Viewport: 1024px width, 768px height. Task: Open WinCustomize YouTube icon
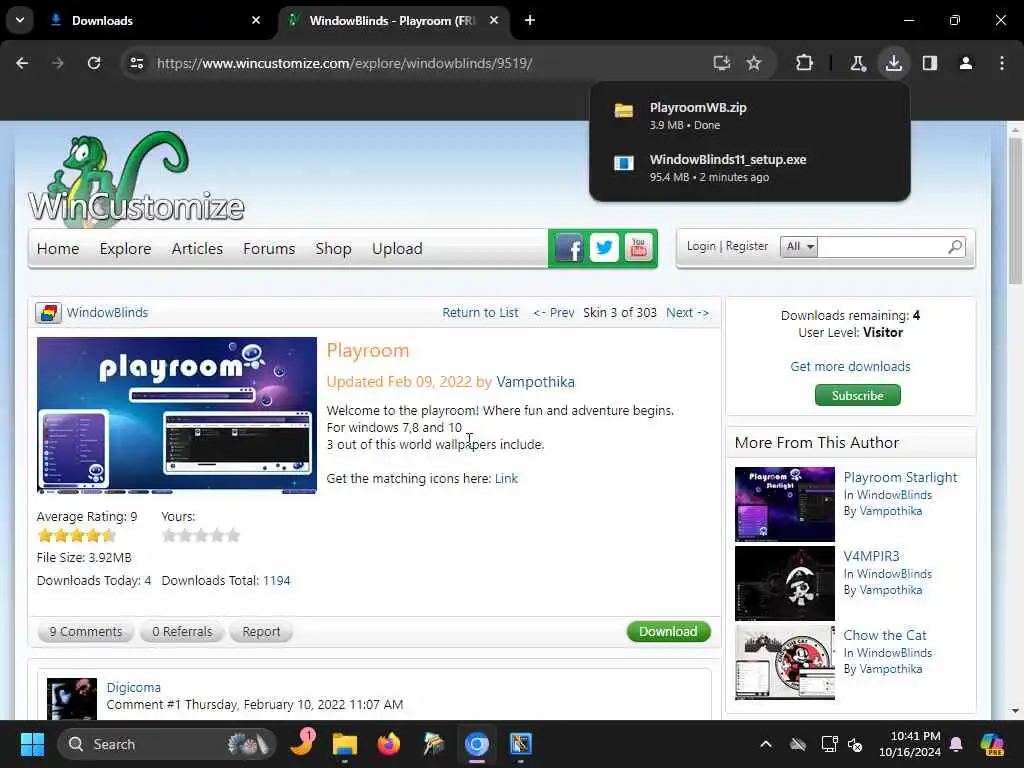coord(639,248)
